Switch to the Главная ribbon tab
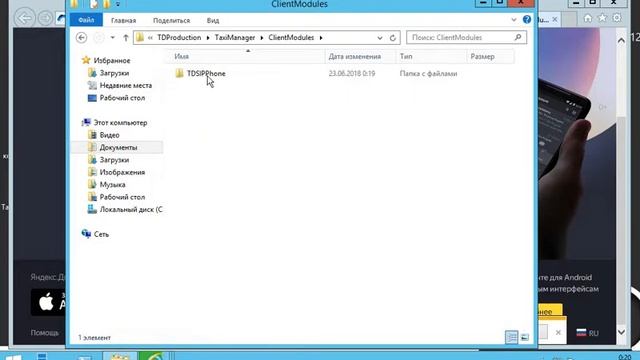The image size is (640, 360). (x=123, y=20)
